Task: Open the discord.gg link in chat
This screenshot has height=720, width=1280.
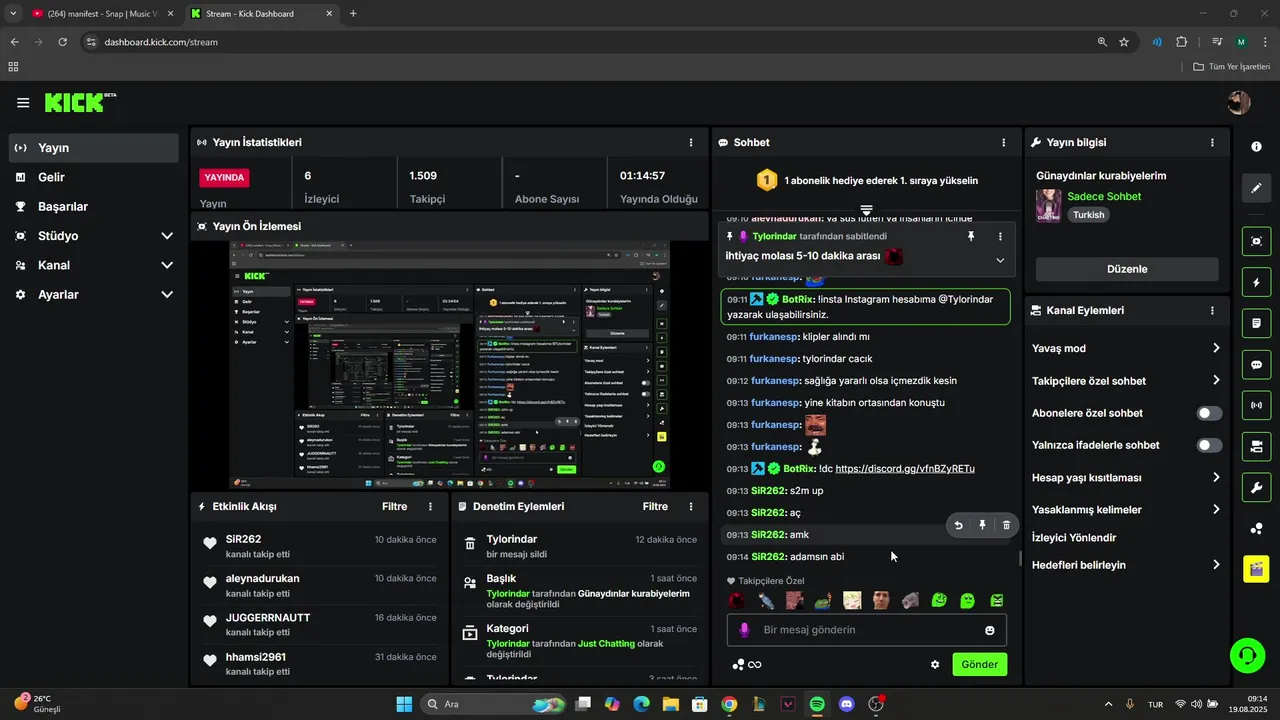Action: [905, 469]
